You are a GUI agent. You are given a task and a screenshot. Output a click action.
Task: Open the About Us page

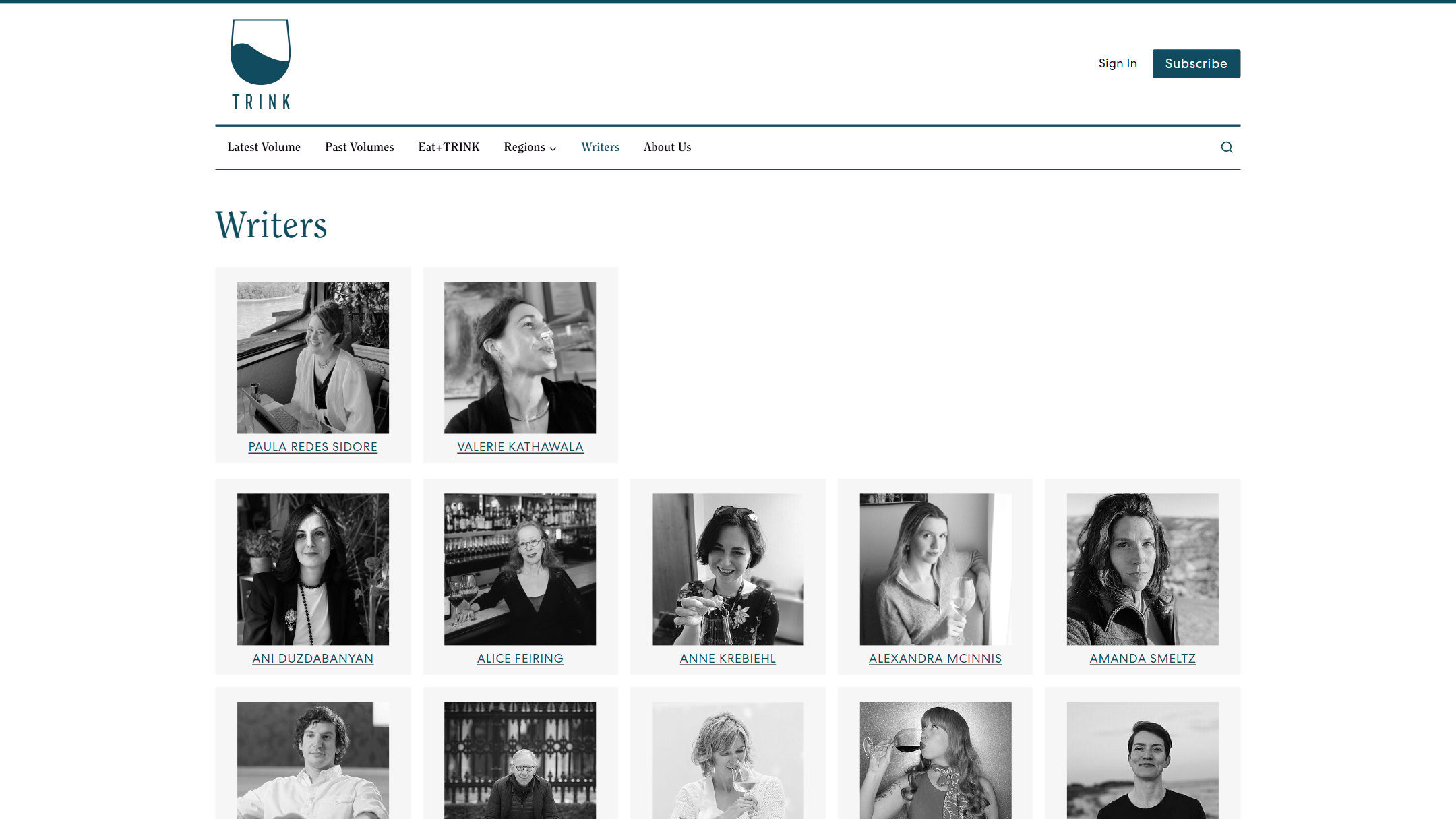667,147
